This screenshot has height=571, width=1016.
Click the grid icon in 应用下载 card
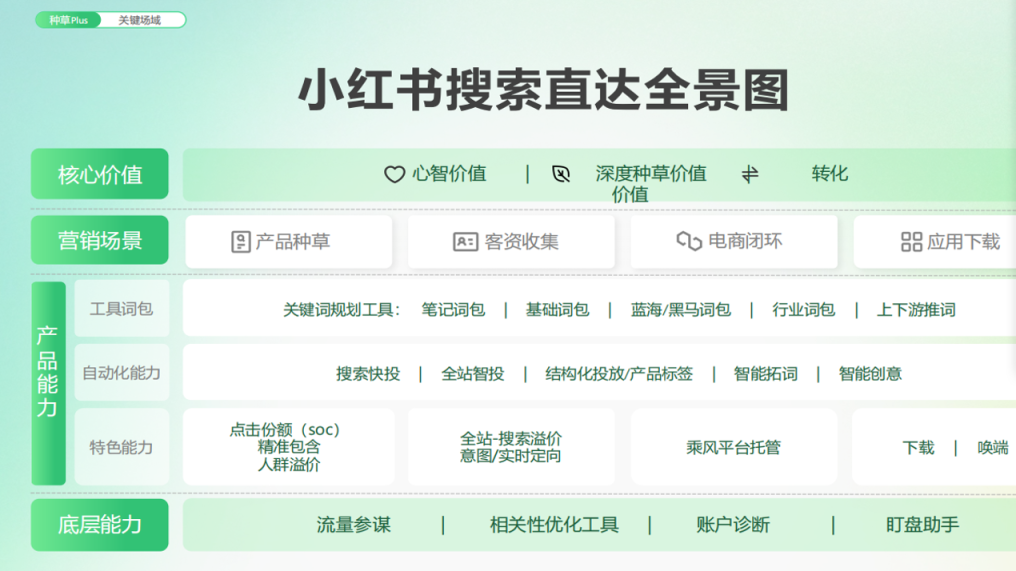[x=911, y=242]
